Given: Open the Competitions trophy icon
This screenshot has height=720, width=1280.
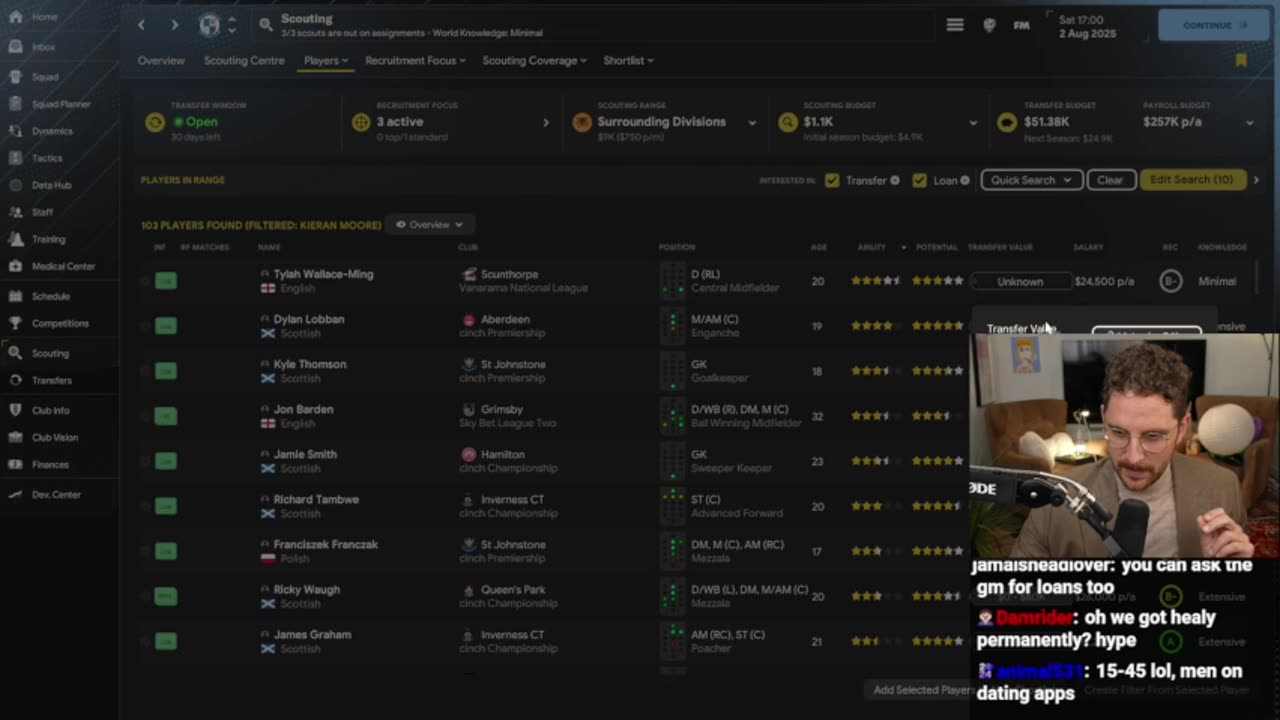Looking at the screenshot, I should 15,323.
